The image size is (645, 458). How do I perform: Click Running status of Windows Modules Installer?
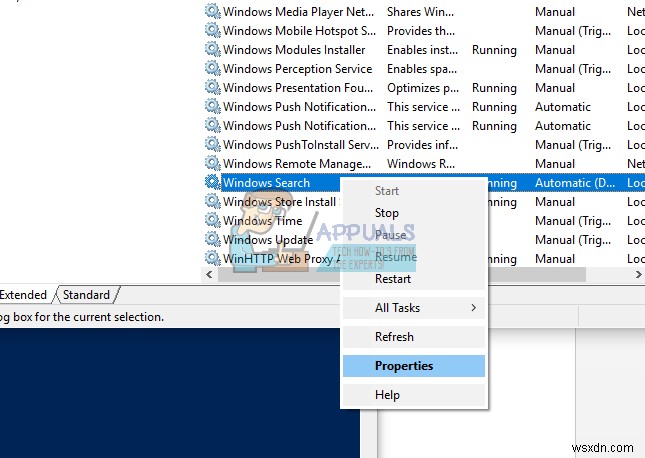(494, 50)
